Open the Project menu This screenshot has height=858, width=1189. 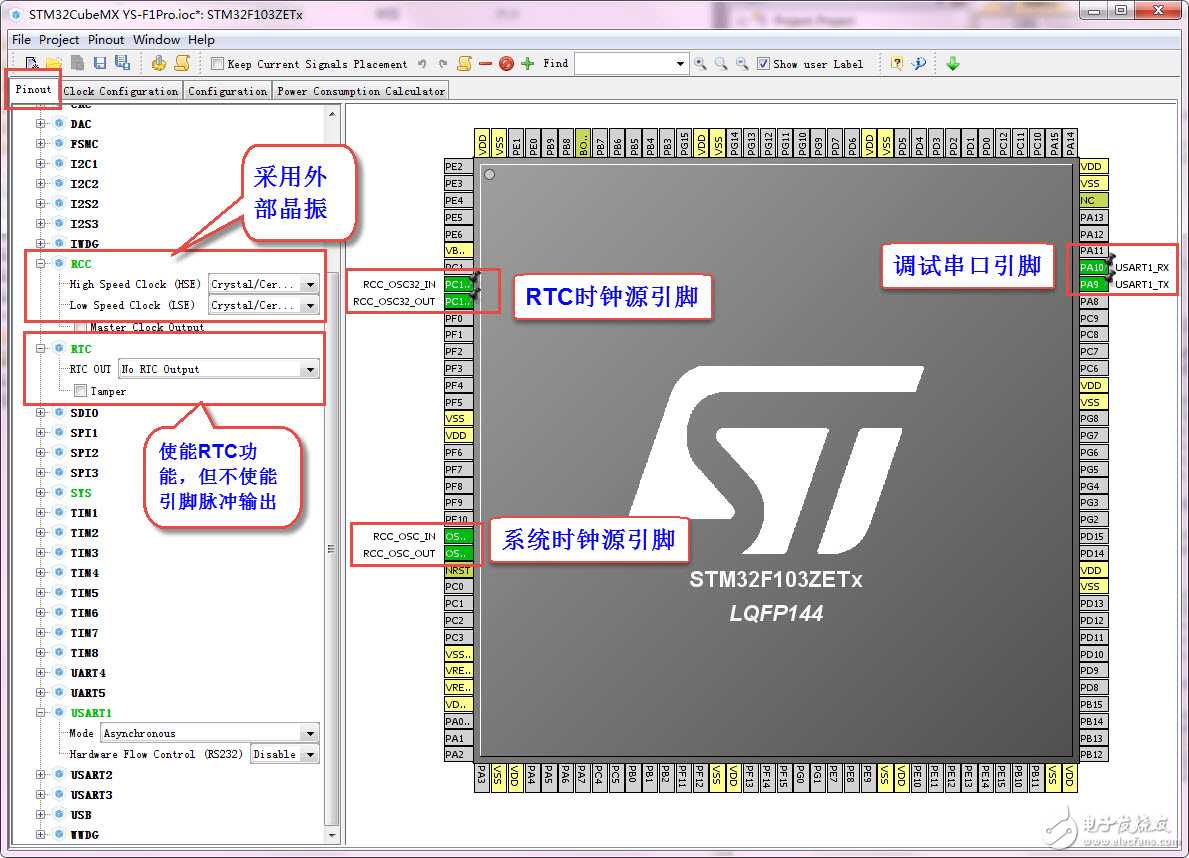click(x=59, y=39)
